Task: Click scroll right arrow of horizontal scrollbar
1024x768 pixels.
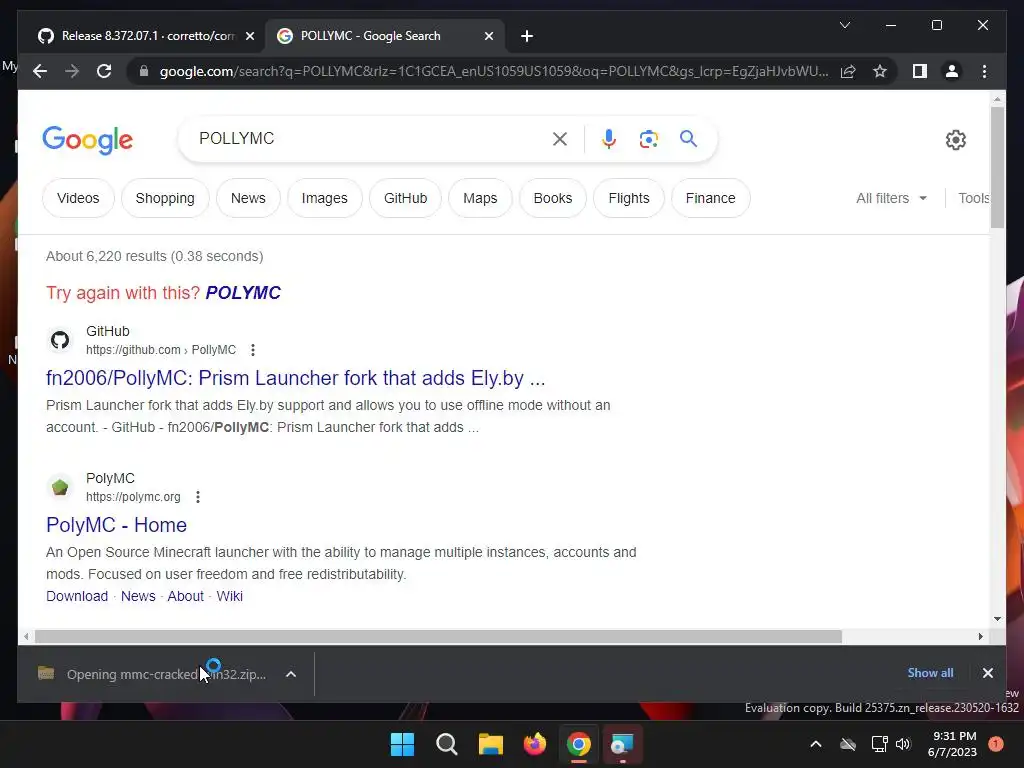Action: point(980,636)
